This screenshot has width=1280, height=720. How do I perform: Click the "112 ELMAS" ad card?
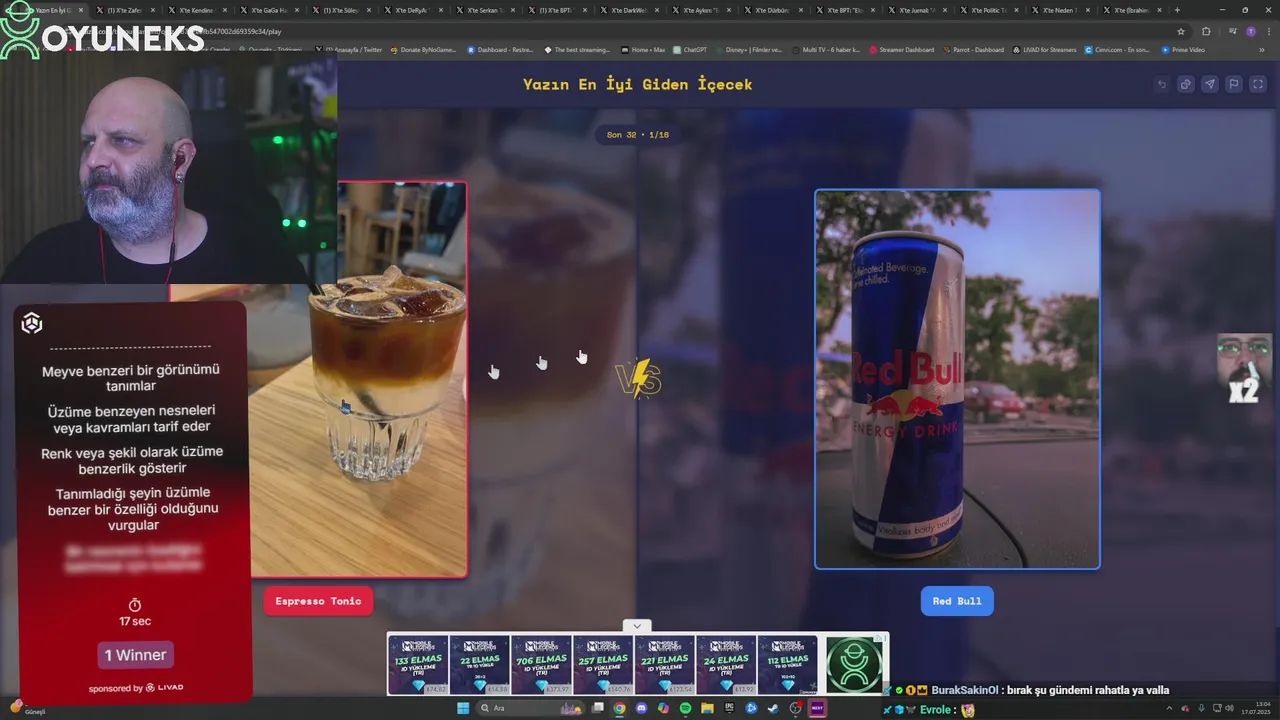point(787,665)
